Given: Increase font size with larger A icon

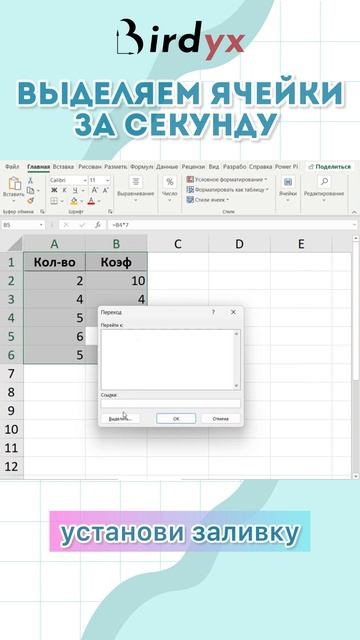Looking at the screenshot, I should (x=95, y=190).
